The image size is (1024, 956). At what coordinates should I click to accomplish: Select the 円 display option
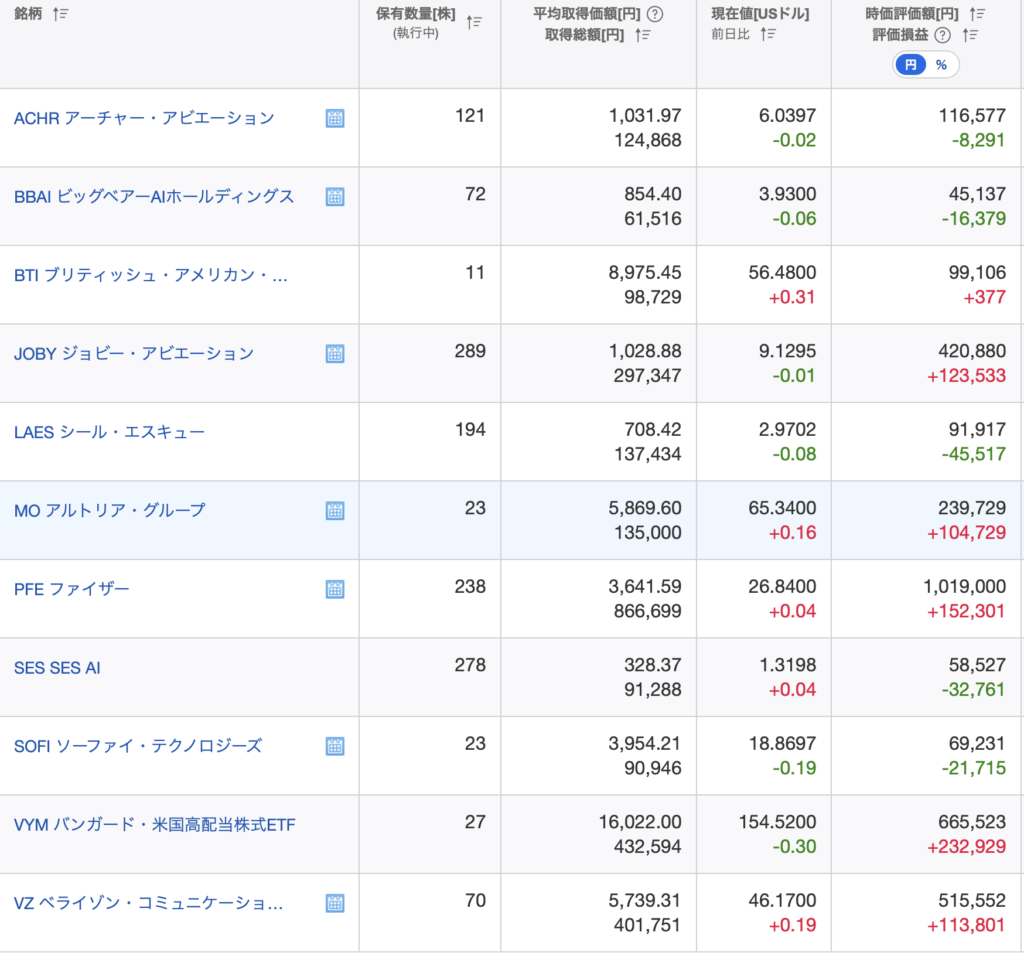[910, 65]
